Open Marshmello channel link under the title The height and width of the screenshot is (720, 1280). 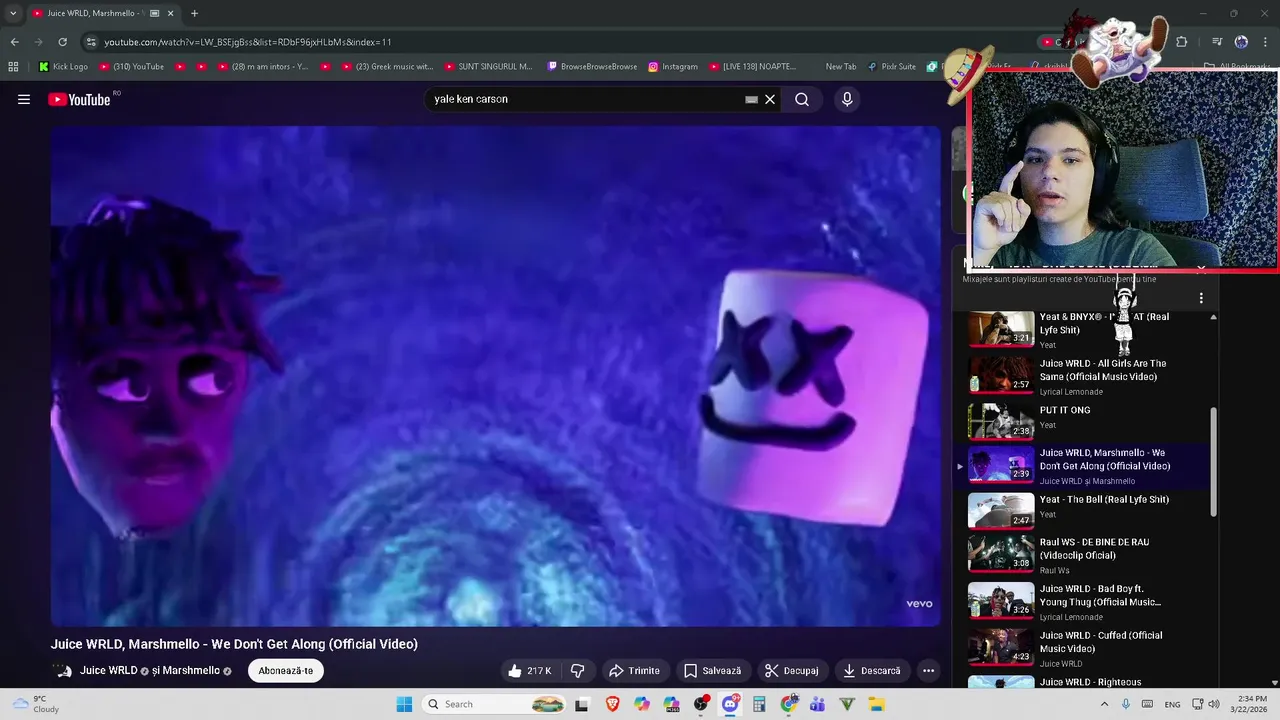coord(191,671)
